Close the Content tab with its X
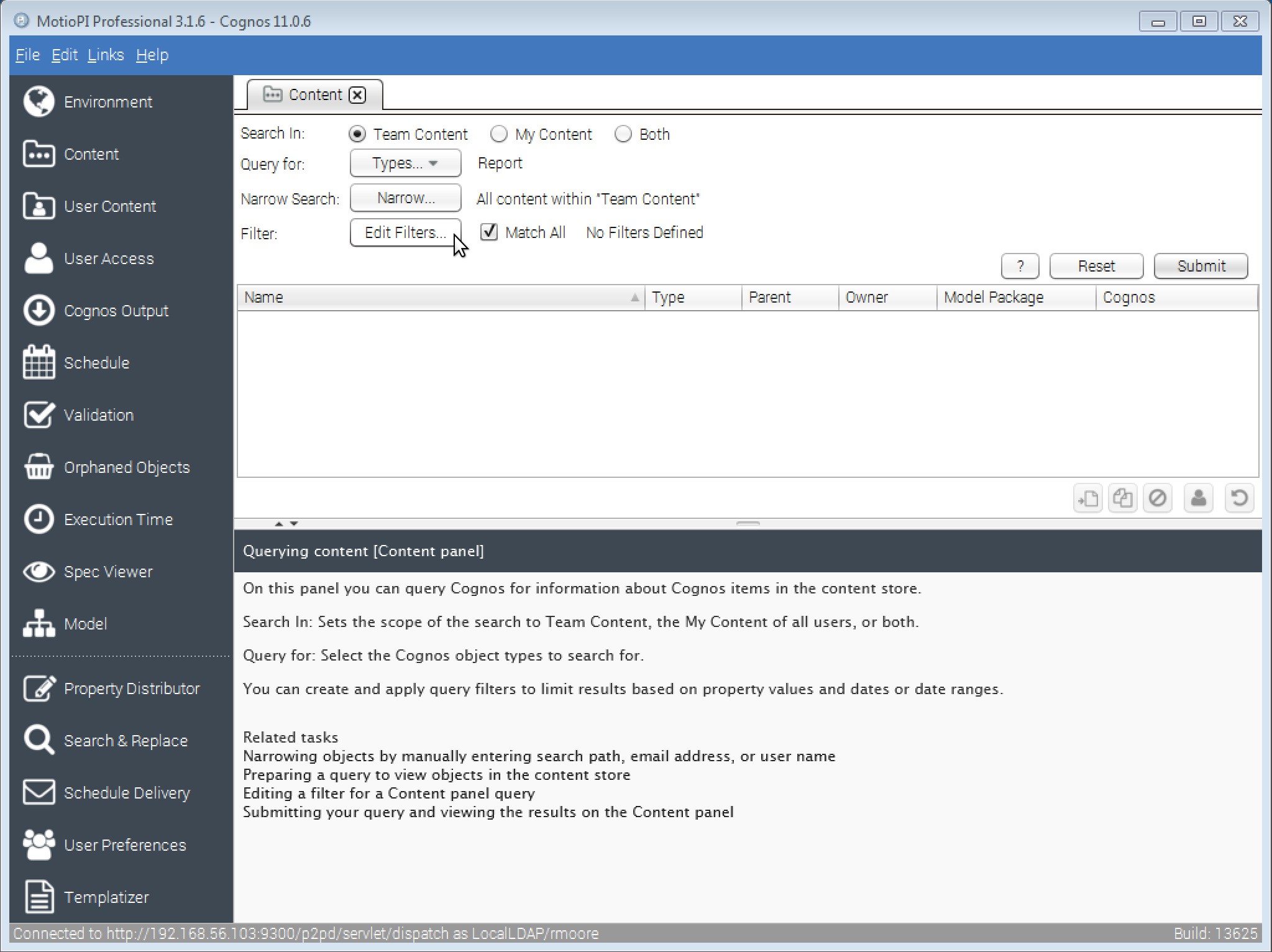This screenshot has width=1272, height=952. (x=357, y=95)
